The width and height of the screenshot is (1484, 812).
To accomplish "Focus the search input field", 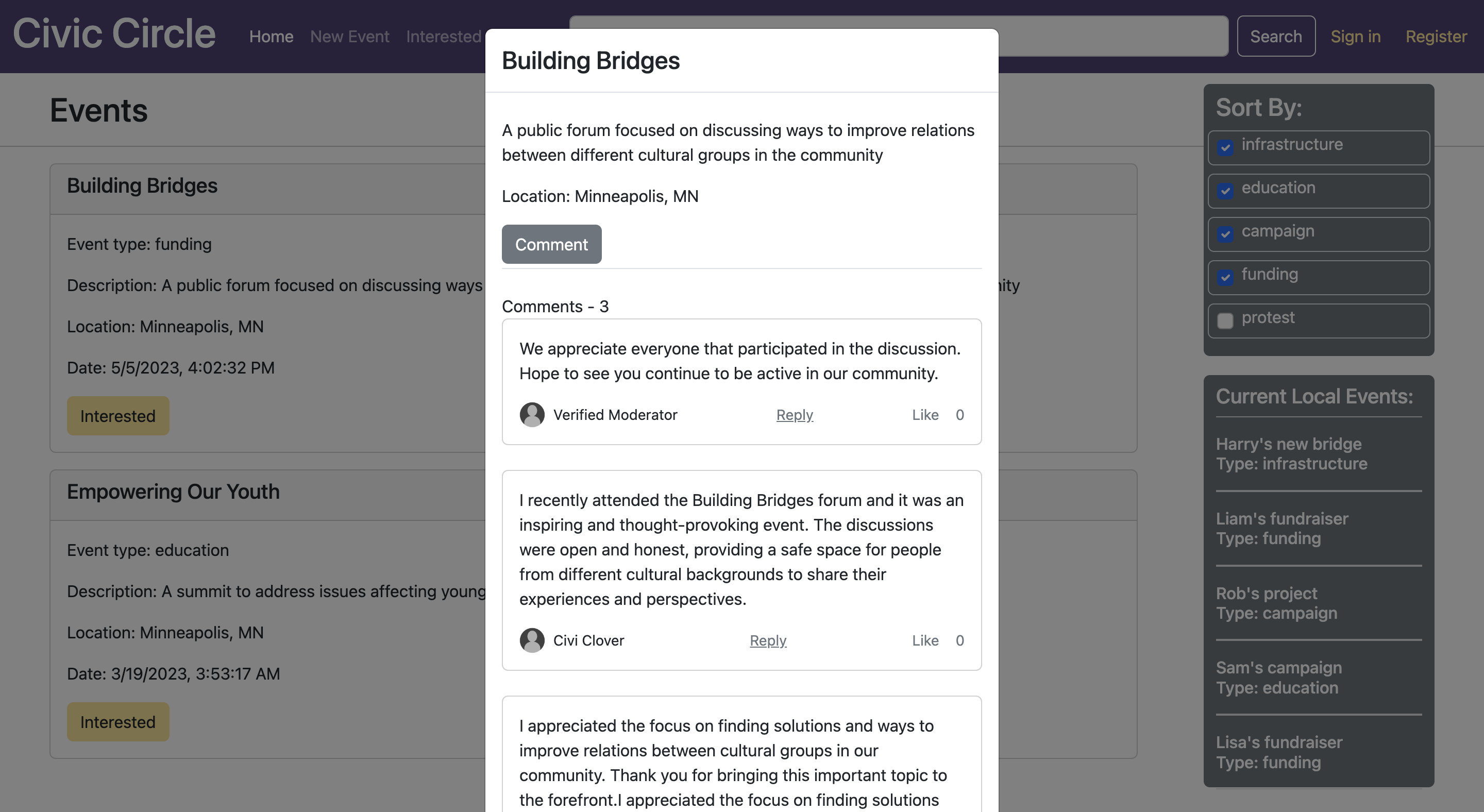I will [1112, 36].
